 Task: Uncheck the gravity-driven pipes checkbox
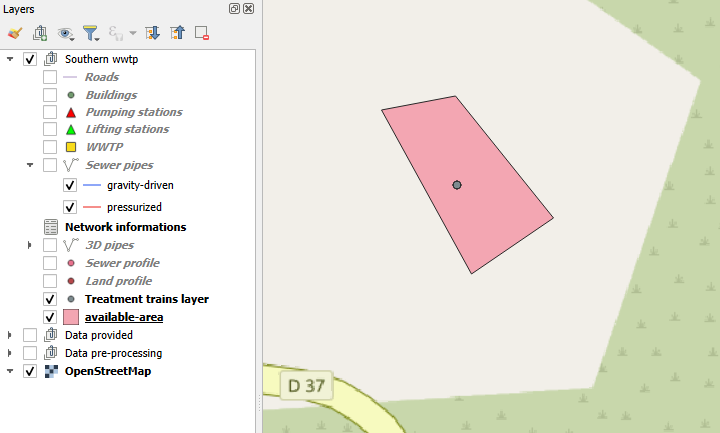pos(70,185)
